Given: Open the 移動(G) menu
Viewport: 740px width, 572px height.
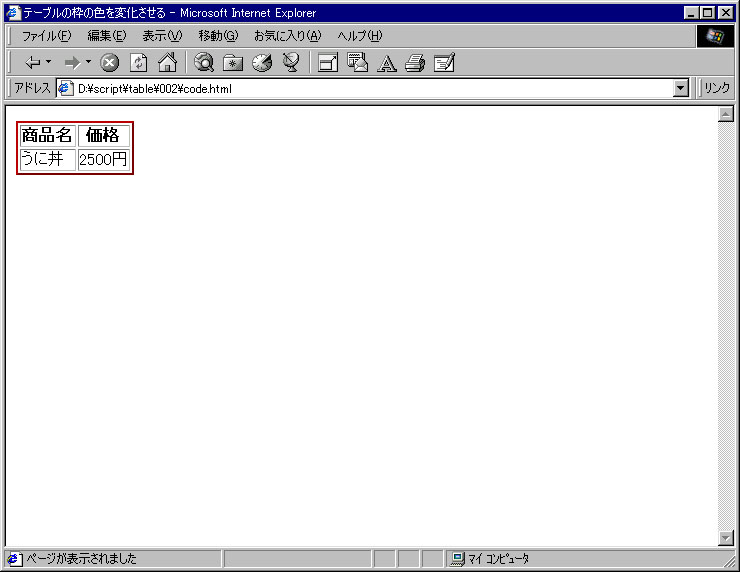Looking at the screenshot, I should coord(218,36).
